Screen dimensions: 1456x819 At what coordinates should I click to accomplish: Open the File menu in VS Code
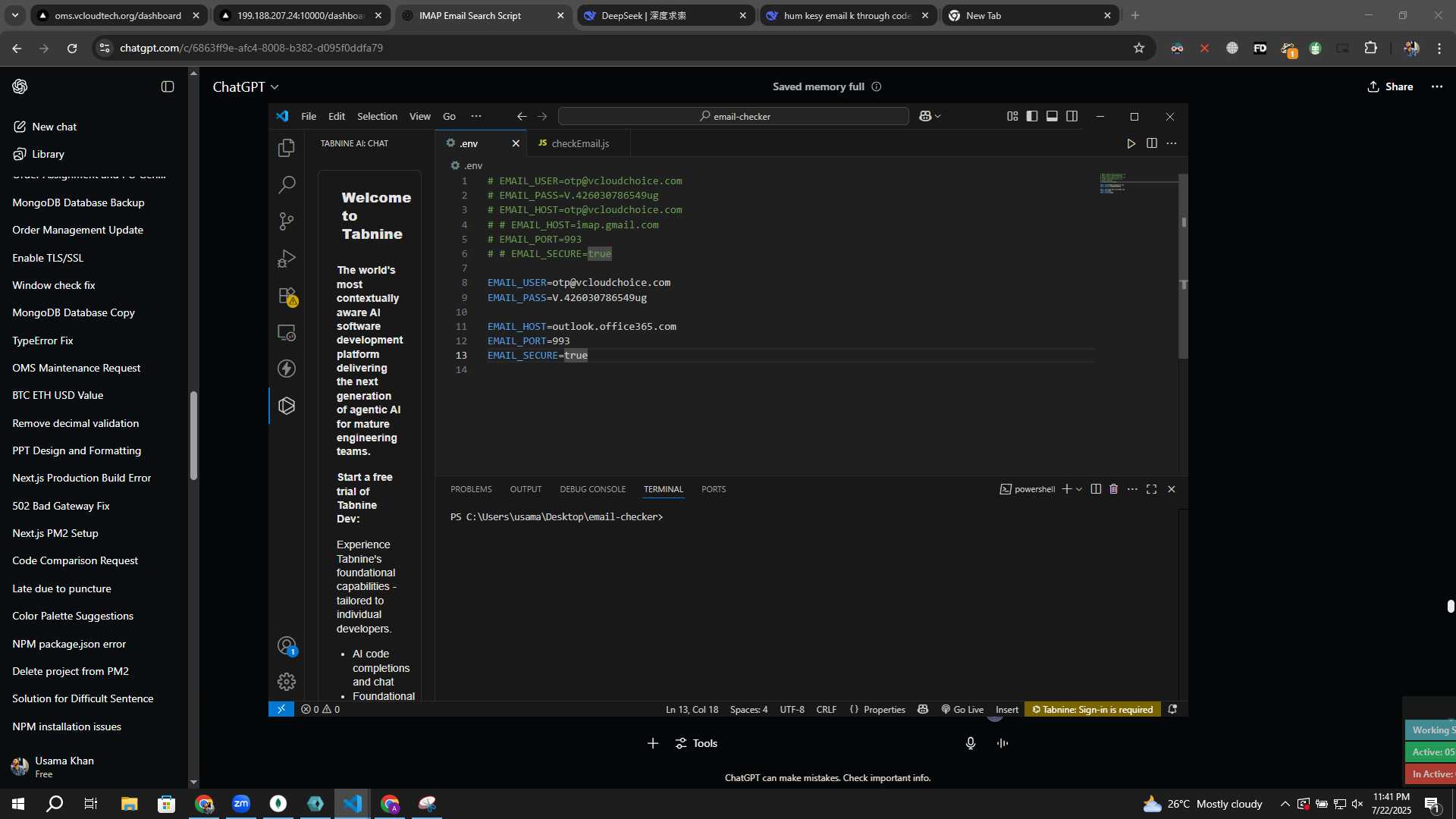click(309, 116)
